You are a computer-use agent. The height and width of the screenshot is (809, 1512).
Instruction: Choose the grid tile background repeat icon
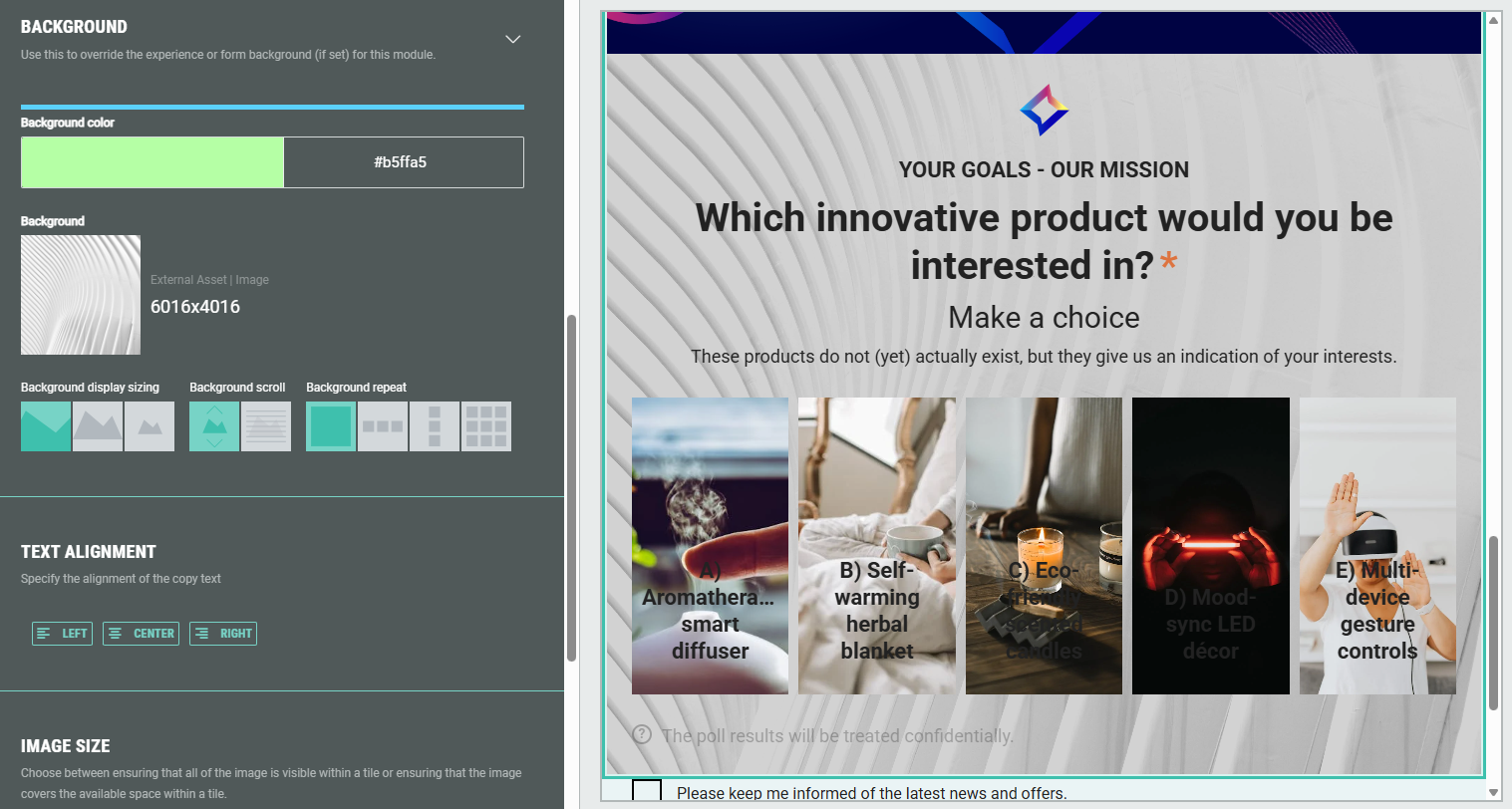pos(486,426)
